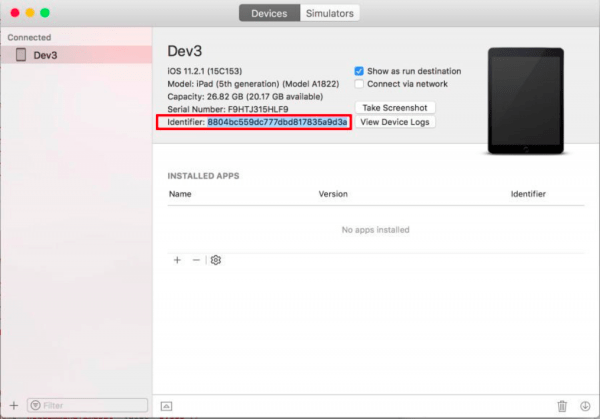Minimize the window with the yellow button
This screenshot has height=419, width=600.
[30, 13]
